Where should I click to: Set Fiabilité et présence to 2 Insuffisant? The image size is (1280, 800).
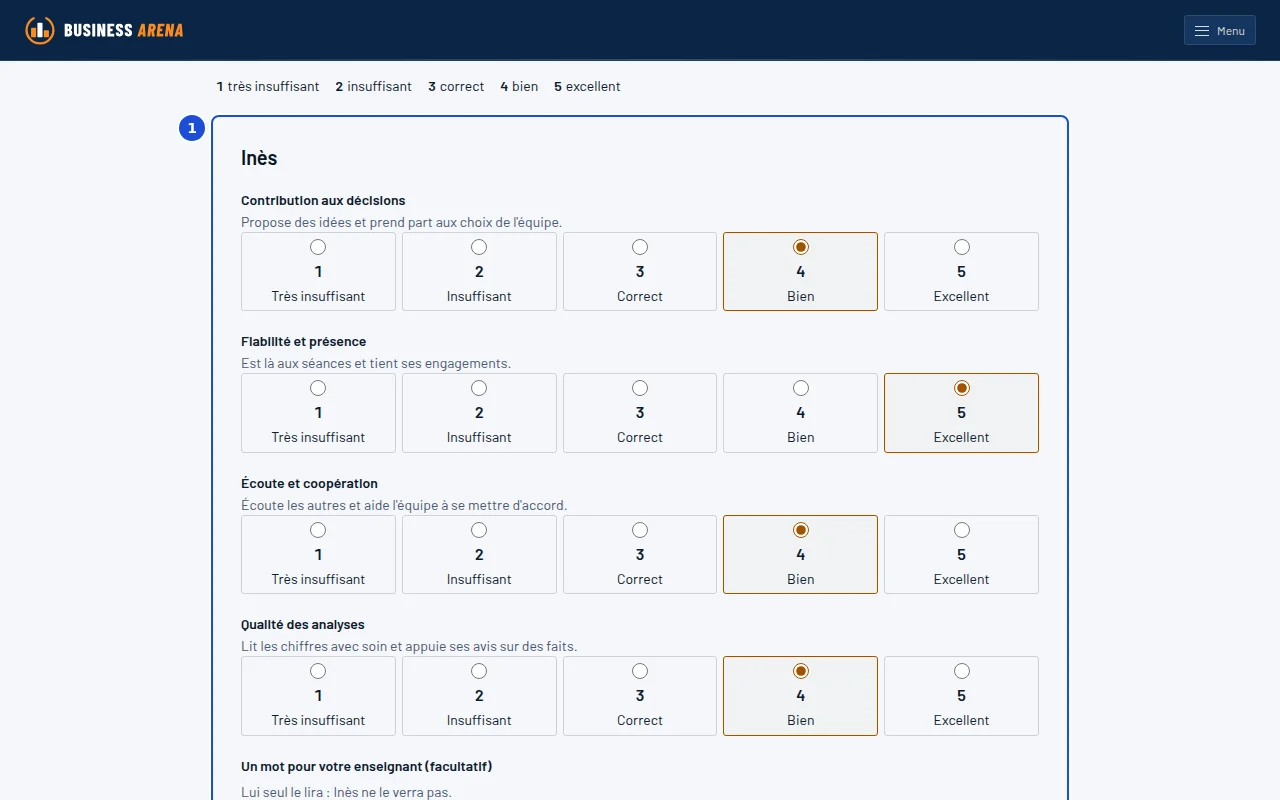tap(479, 413)
